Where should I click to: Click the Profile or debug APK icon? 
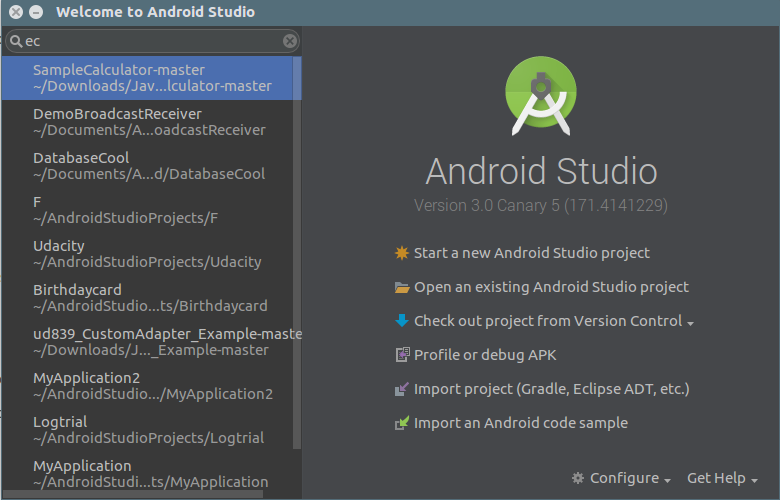coord(402,354)
